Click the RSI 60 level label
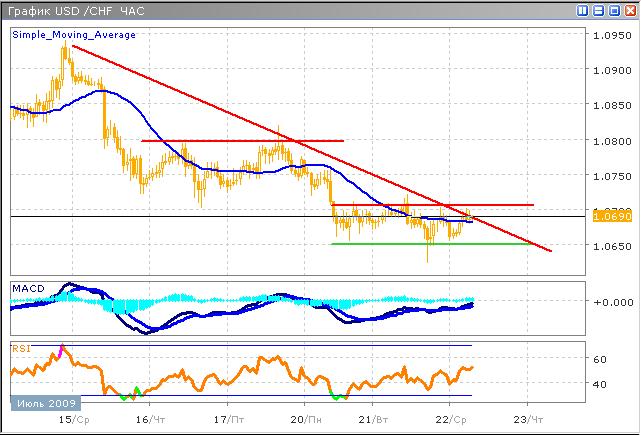This screenshot has width=641, height=435. 601,358
